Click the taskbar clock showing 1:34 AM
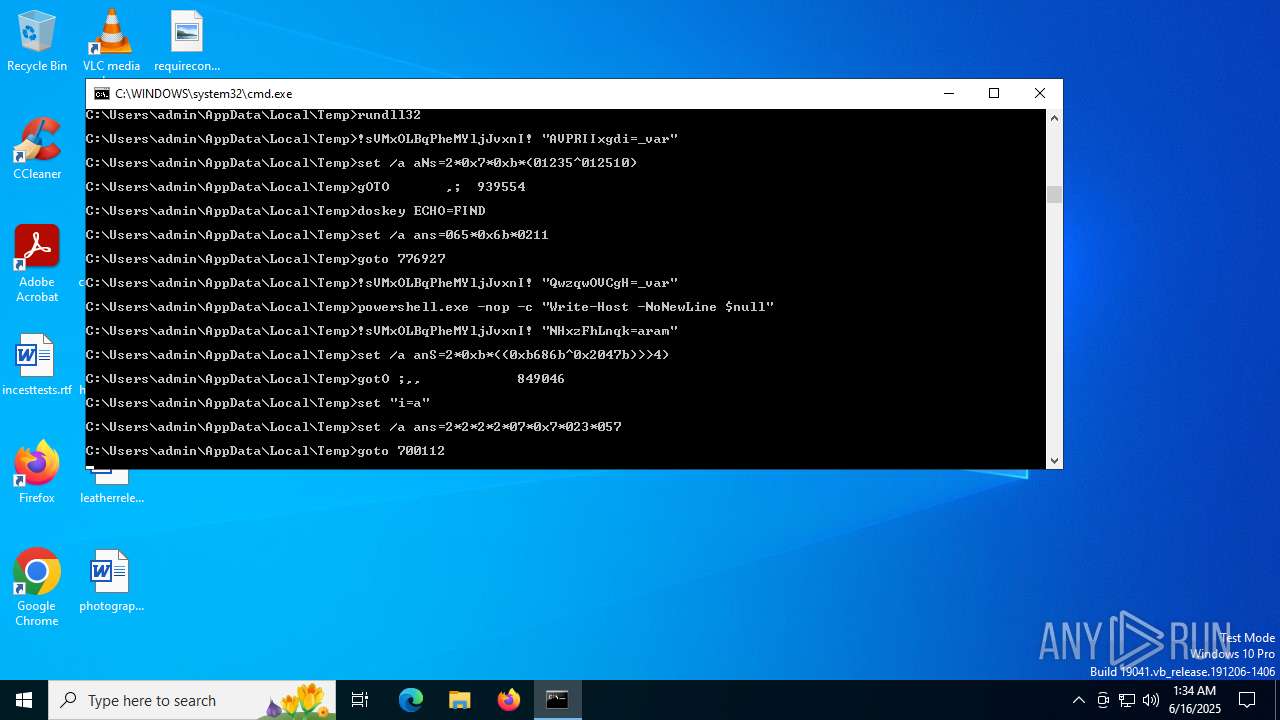The width and height of the screenshot is (1280, 720). click(x=1194, y=700)
